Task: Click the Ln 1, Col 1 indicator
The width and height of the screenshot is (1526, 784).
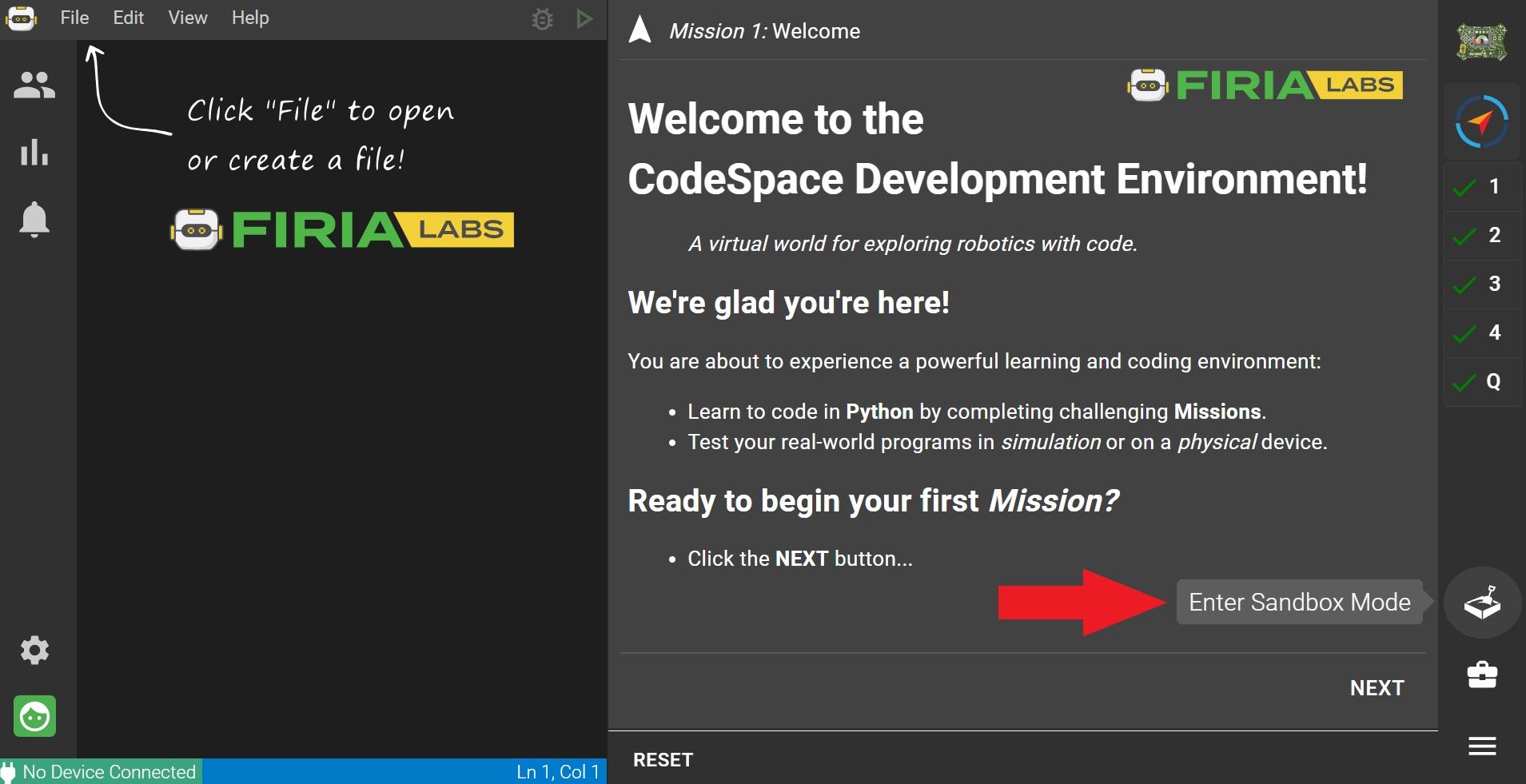Action: click(557, 771)
